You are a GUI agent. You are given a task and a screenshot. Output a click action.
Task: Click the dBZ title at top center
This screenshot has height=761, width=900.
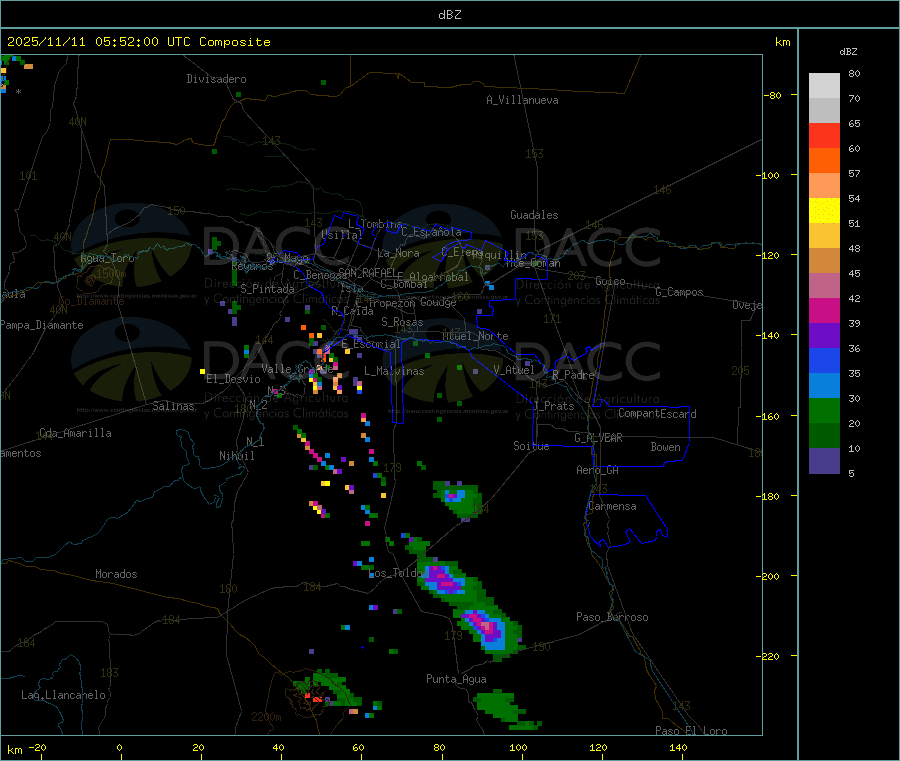tap(449, 15)
